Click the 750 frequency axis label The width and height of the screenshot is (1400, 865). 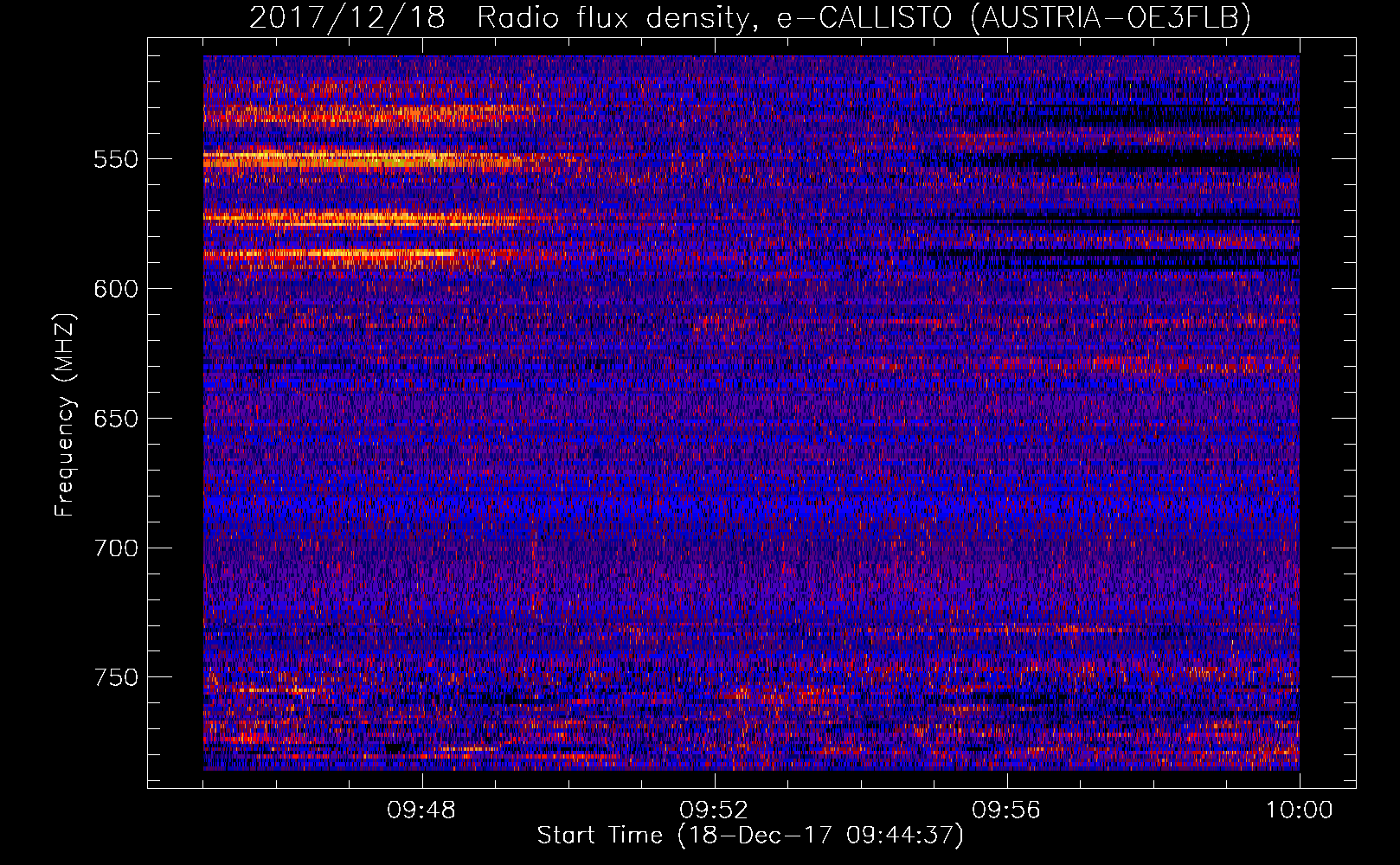pos(116,677)
